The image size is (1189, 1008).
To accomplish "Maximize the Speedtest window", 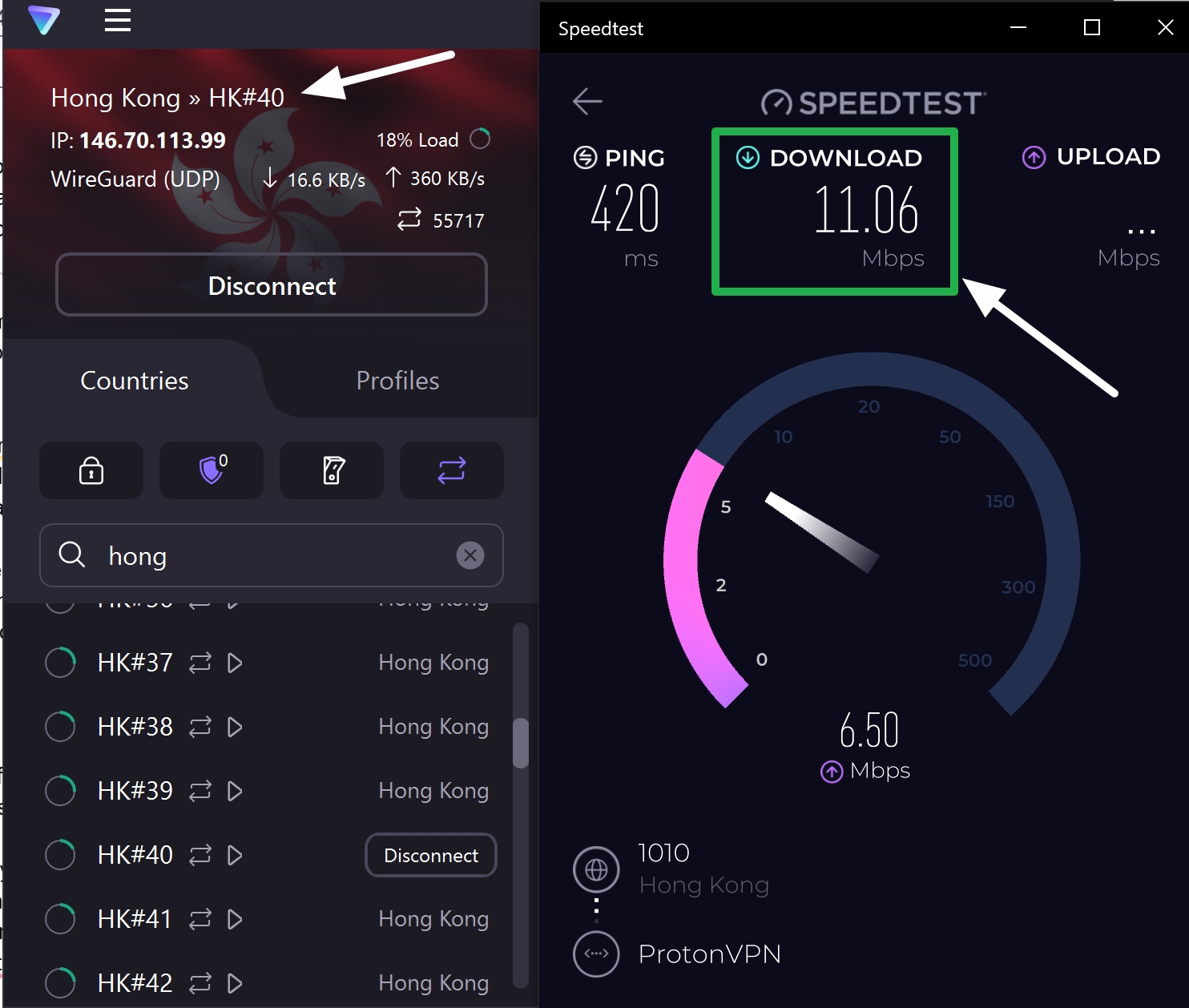I will (x=1092, y=27).
